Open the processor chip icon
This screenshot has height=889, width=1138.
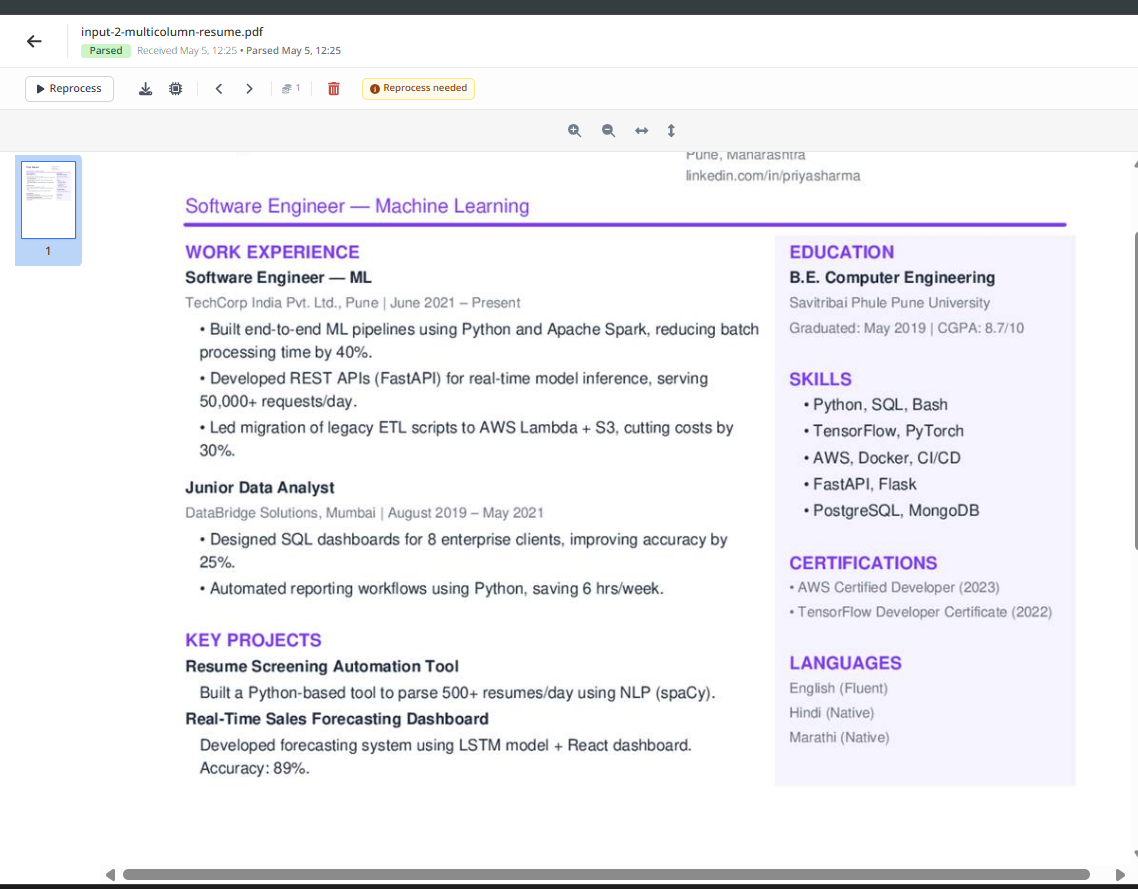(x=176, y=89)
